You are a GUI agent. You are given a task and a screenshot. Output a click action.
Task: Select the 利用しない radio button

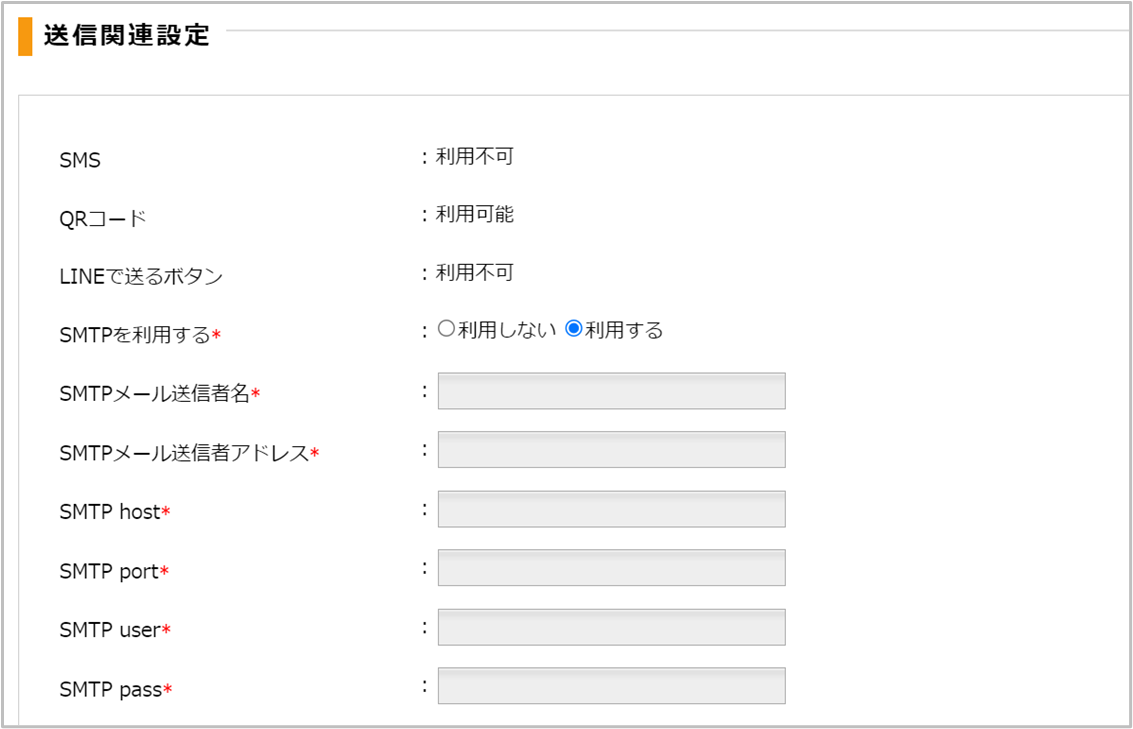(446, 330)
